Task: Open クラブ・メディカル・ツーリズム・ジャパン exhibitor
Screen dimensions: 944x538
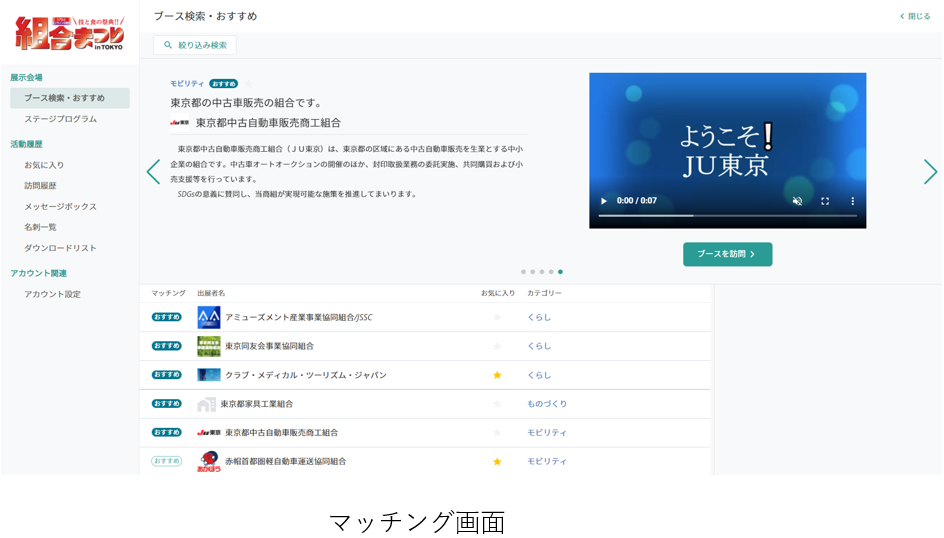Action: [x=306, y=375]
